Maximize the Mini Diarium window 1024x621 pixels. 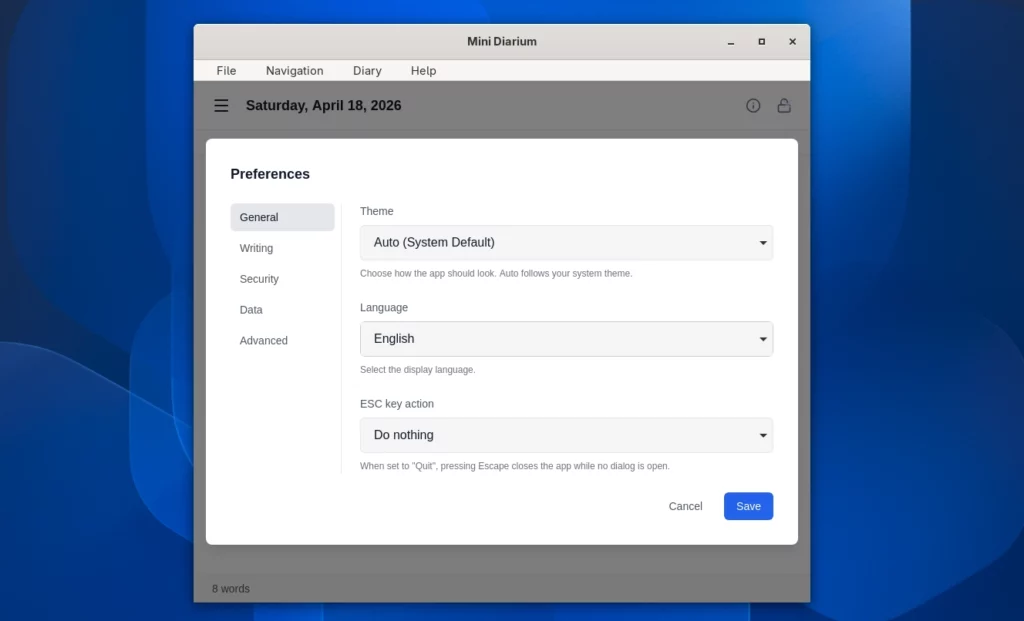click(x=762, y=42)
